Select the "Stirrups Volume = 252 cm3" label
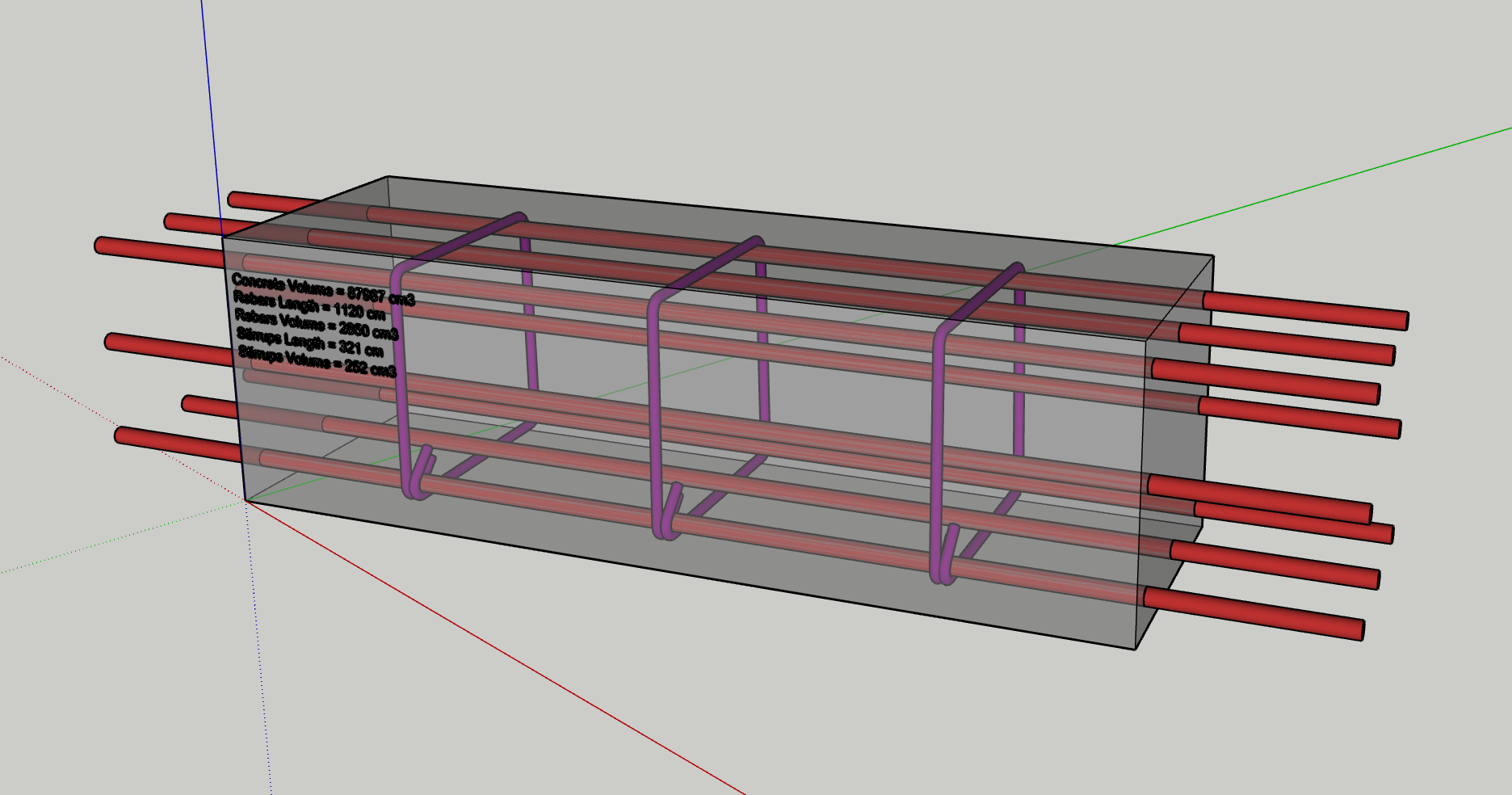1512x795 pixels. [317, 360]
